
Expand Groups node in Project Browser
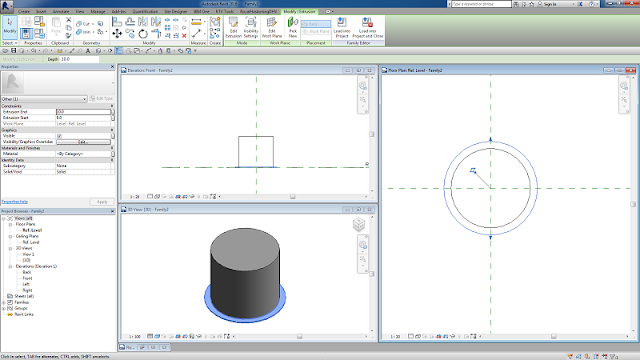point(4,309)
